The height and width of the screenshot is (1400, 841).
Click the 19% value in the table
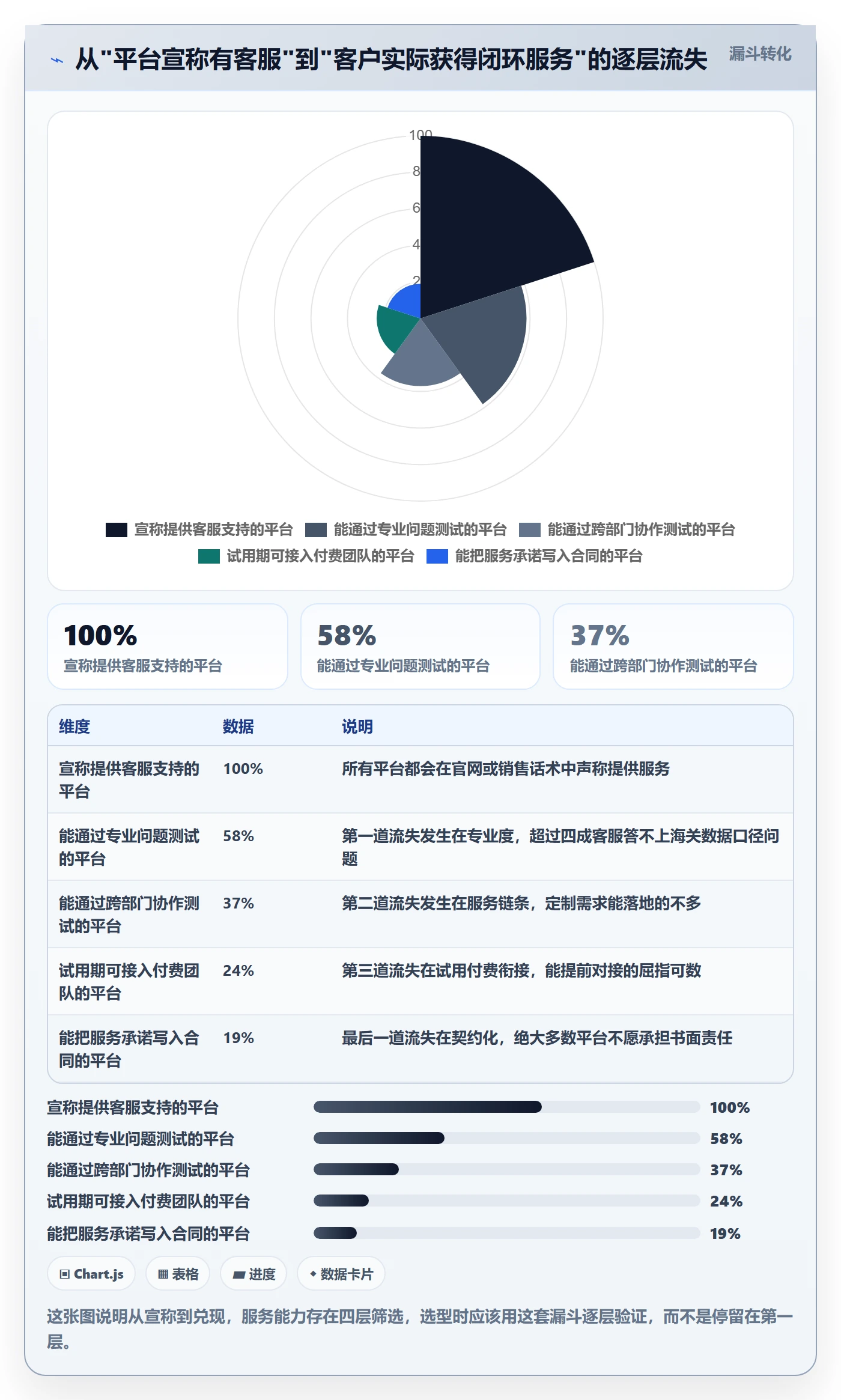238,1038
